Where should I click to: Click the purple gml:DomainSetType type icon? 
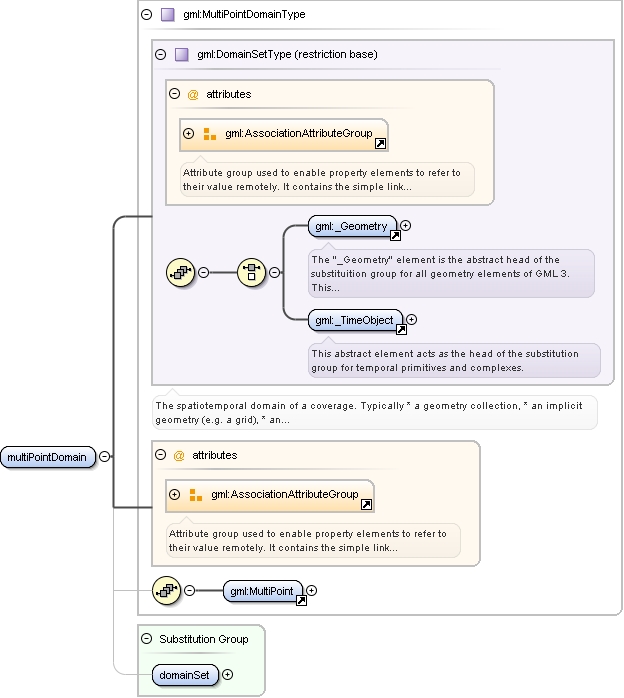click(181, 55)
